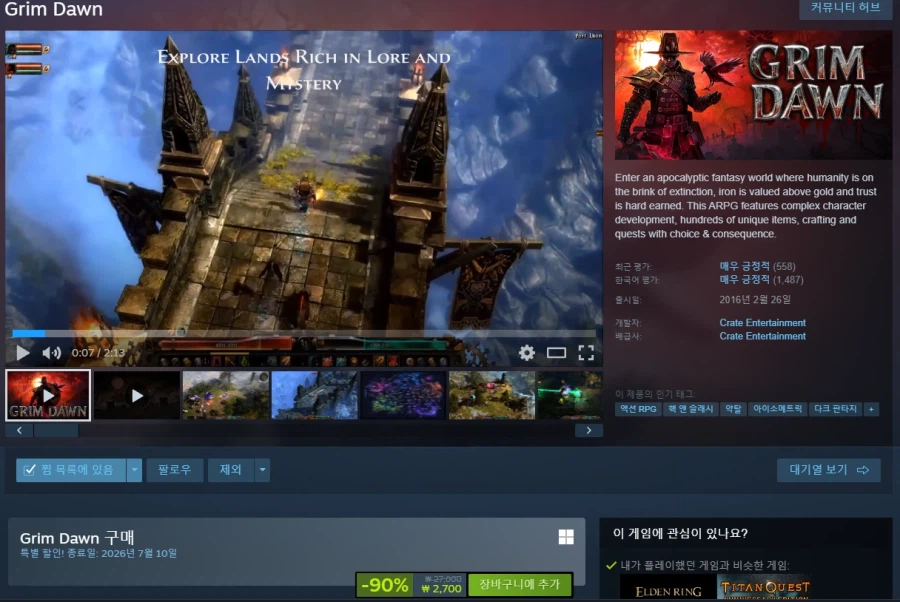Select the 약탈 tag
This screenshot has width=900, height=602.
[733, 409]
